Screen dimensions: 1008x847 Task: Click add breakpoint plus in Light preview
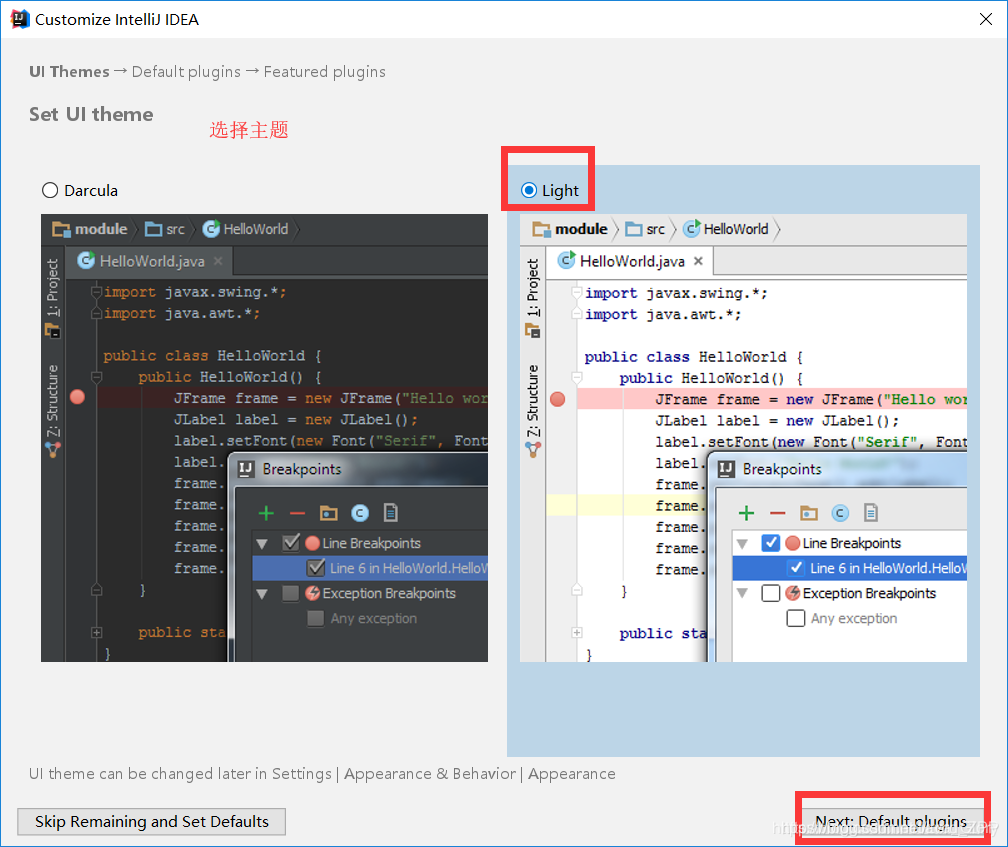tap(746, 513)
